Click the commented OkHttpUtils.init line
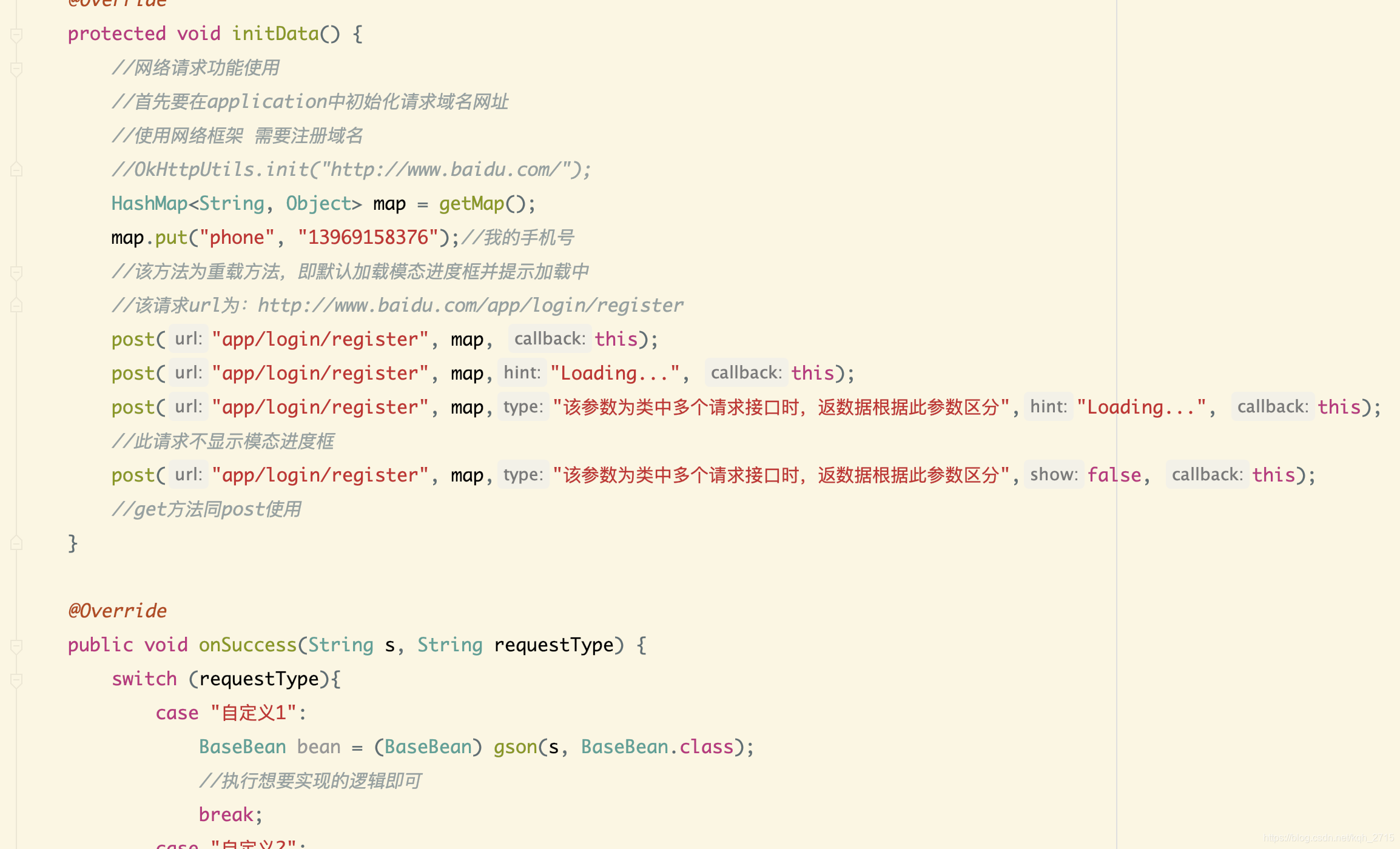Image resolution: width=1400 pixels, height=849 pixels. coord(351,169)
